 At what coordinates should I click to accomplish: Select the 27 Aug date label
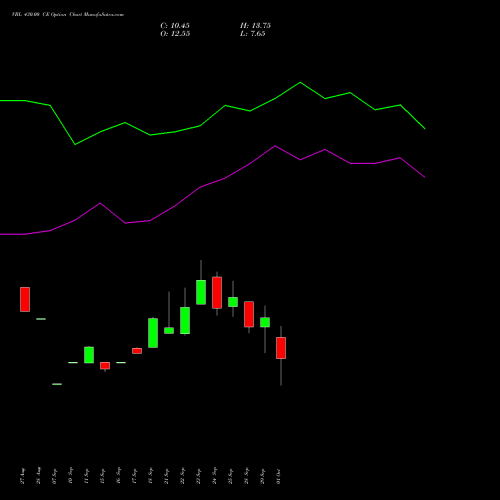coord(23,476)
